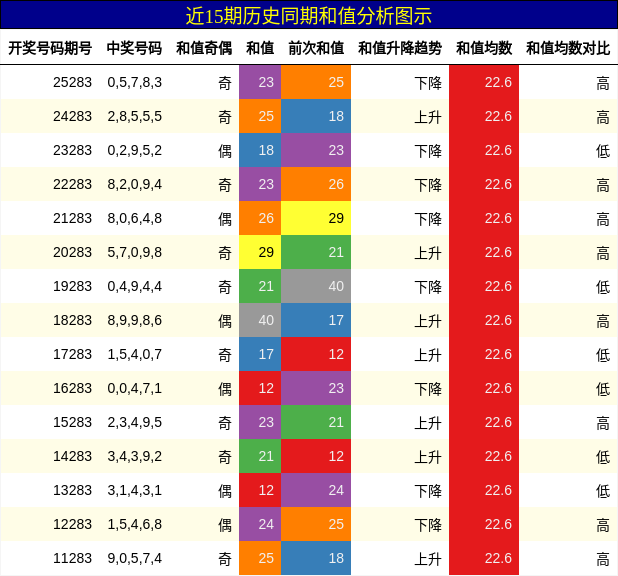Select period number 20283
This screenshot has width=618, height=576.
click(x=73, y=252)
